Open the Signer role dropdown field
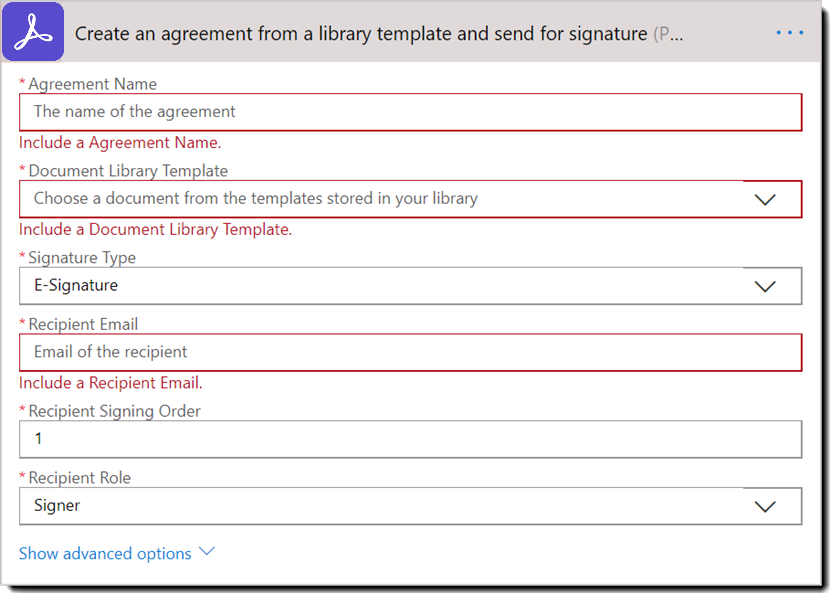The height and width of the screenshot is (593, 830). pyautogui.click(x=380, y=506)
